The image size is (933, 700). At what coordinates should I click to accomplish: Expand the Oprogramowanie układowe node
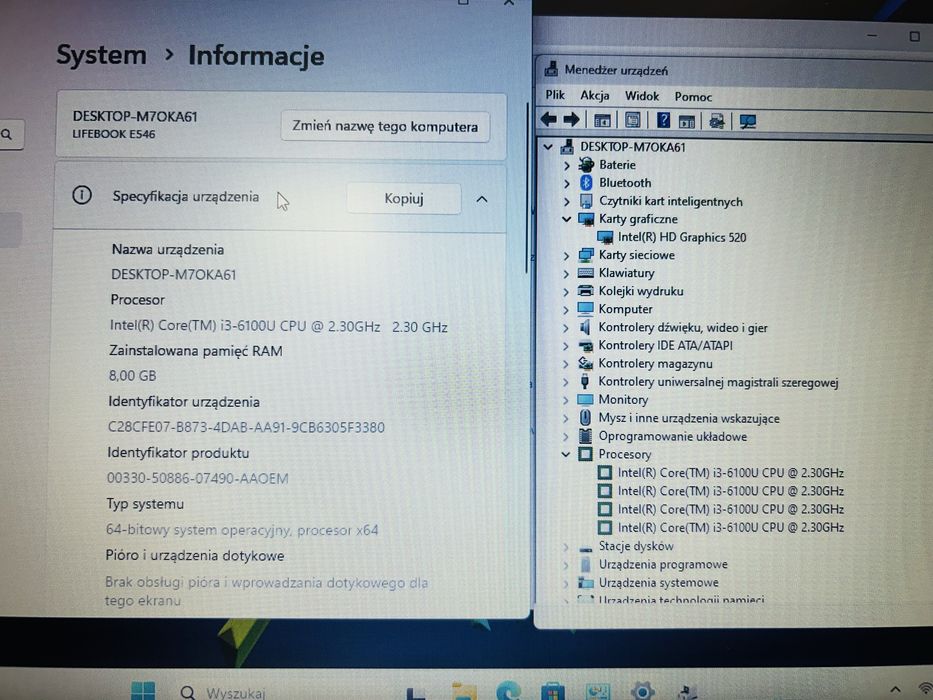(566, 436)
